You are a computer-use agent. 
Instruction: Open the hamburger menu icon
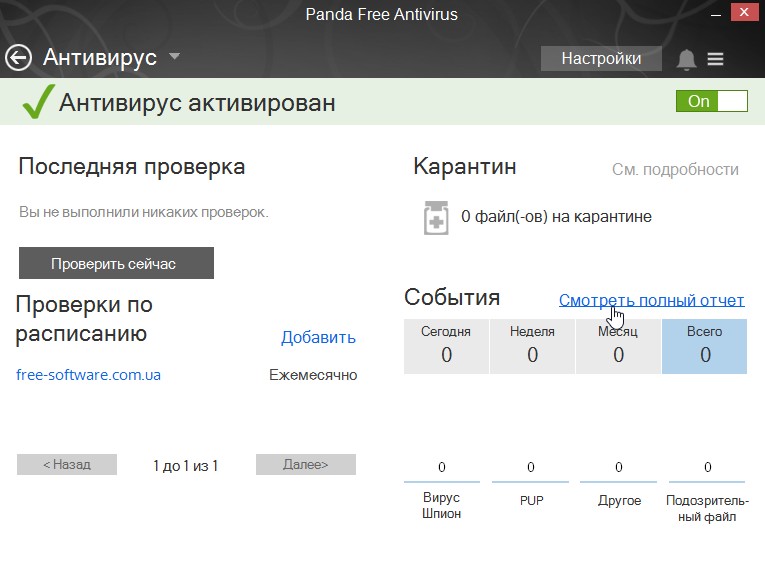click(715, 59)
